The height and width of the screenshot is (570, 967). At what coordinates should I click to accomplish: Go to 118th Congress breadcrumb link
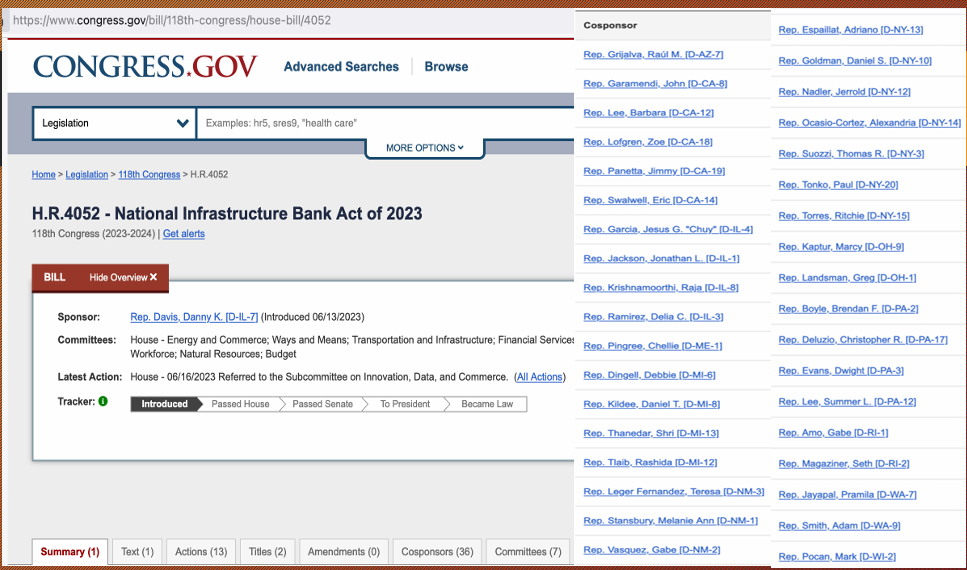click(149, 175)
